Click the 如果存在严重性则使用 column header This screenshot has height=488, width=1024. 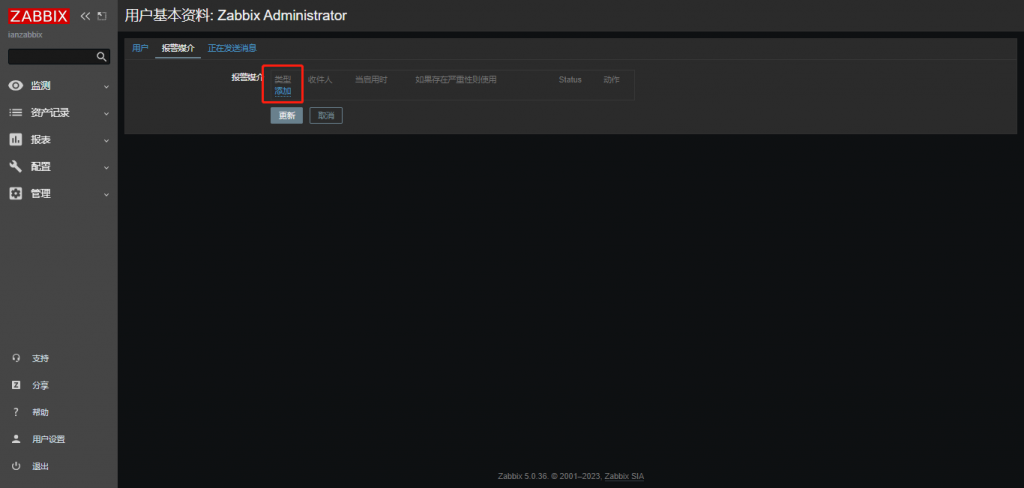click(456, 79)
